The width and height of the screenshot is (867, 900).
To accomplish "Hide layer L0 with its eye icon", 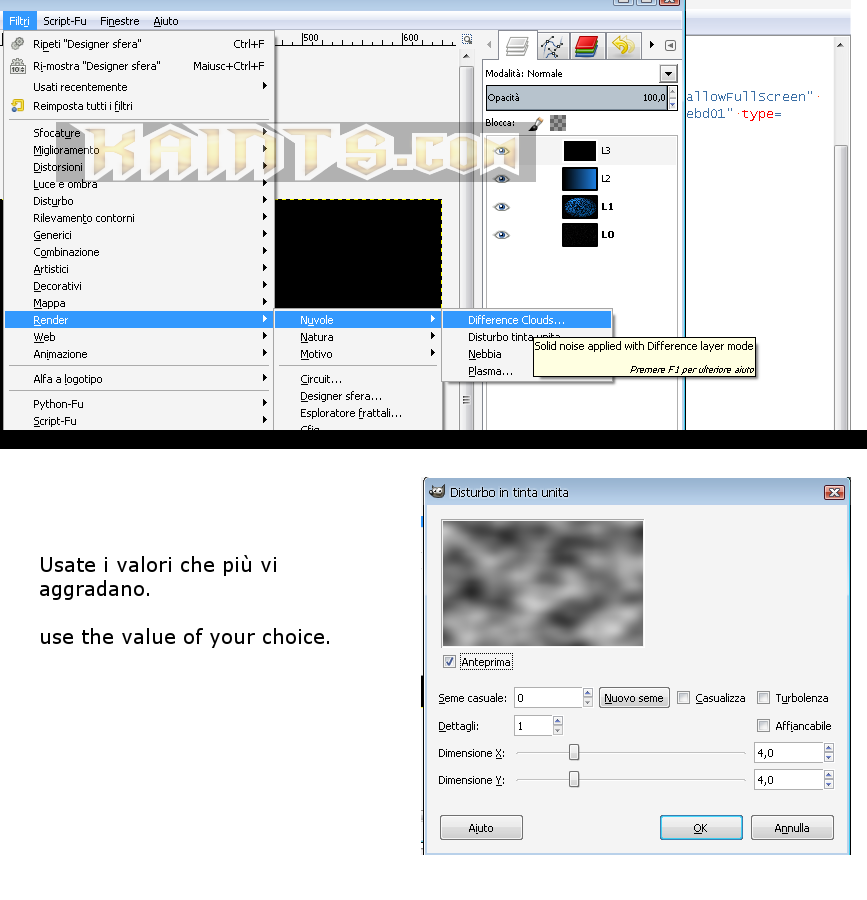I will 501,235.
